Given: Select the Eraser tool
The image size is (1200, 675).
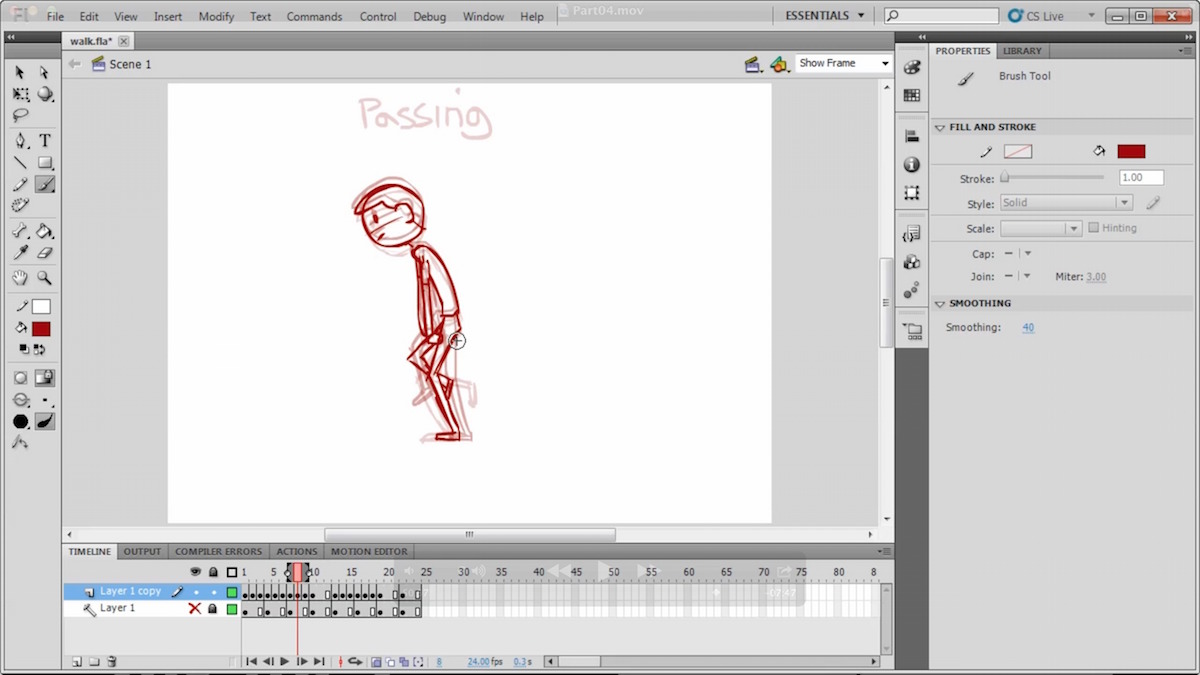Looking at the screenshot, I should click(45, 254).
